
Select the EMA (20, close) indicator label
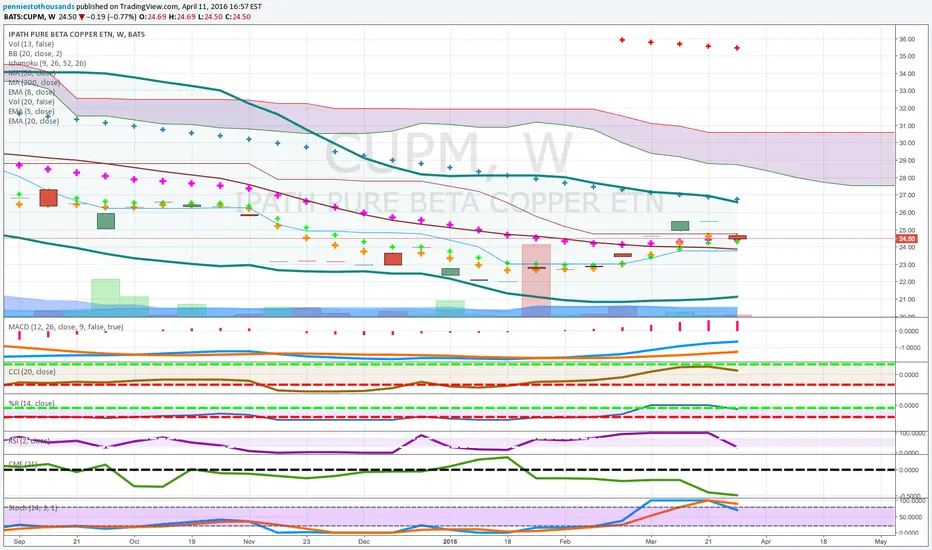34,121
